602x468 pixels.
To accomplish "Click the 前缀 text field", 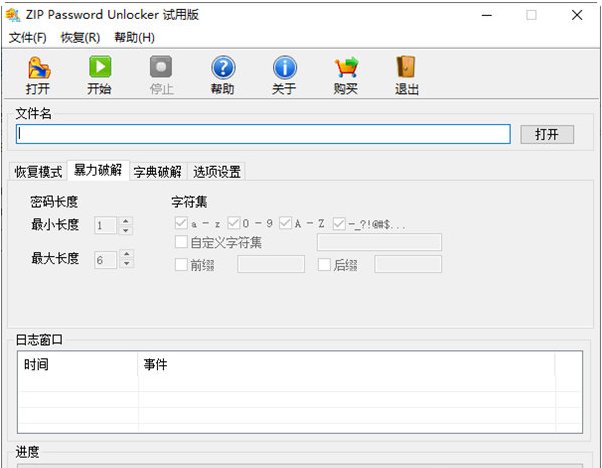I will coord(271,264).
